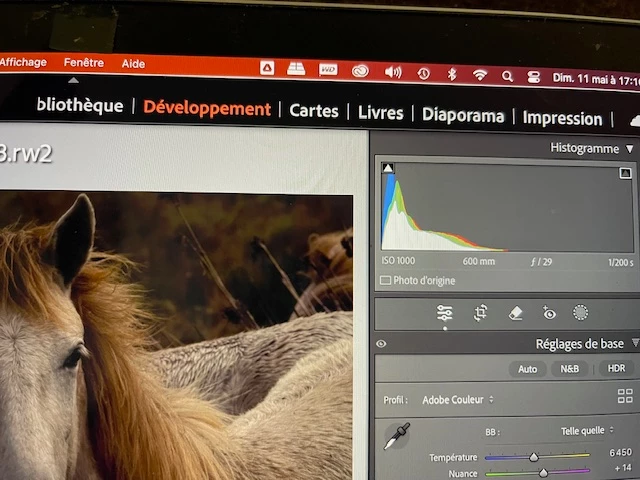Open the BB Telle quelle dropdown

coord(587,431)
